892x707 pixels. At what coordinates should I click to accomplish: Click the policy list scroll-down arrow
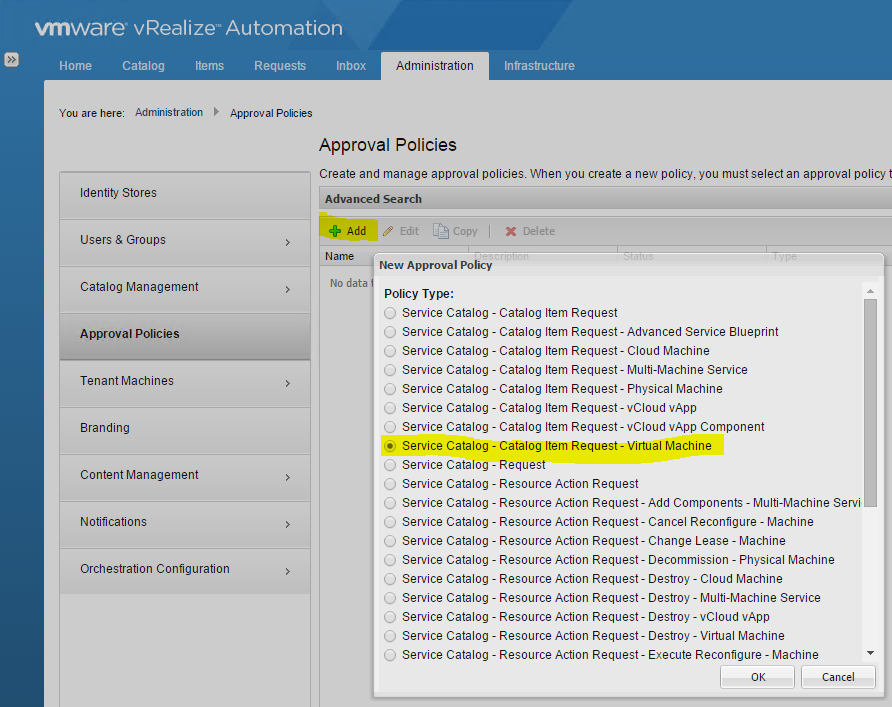(870, 653)
